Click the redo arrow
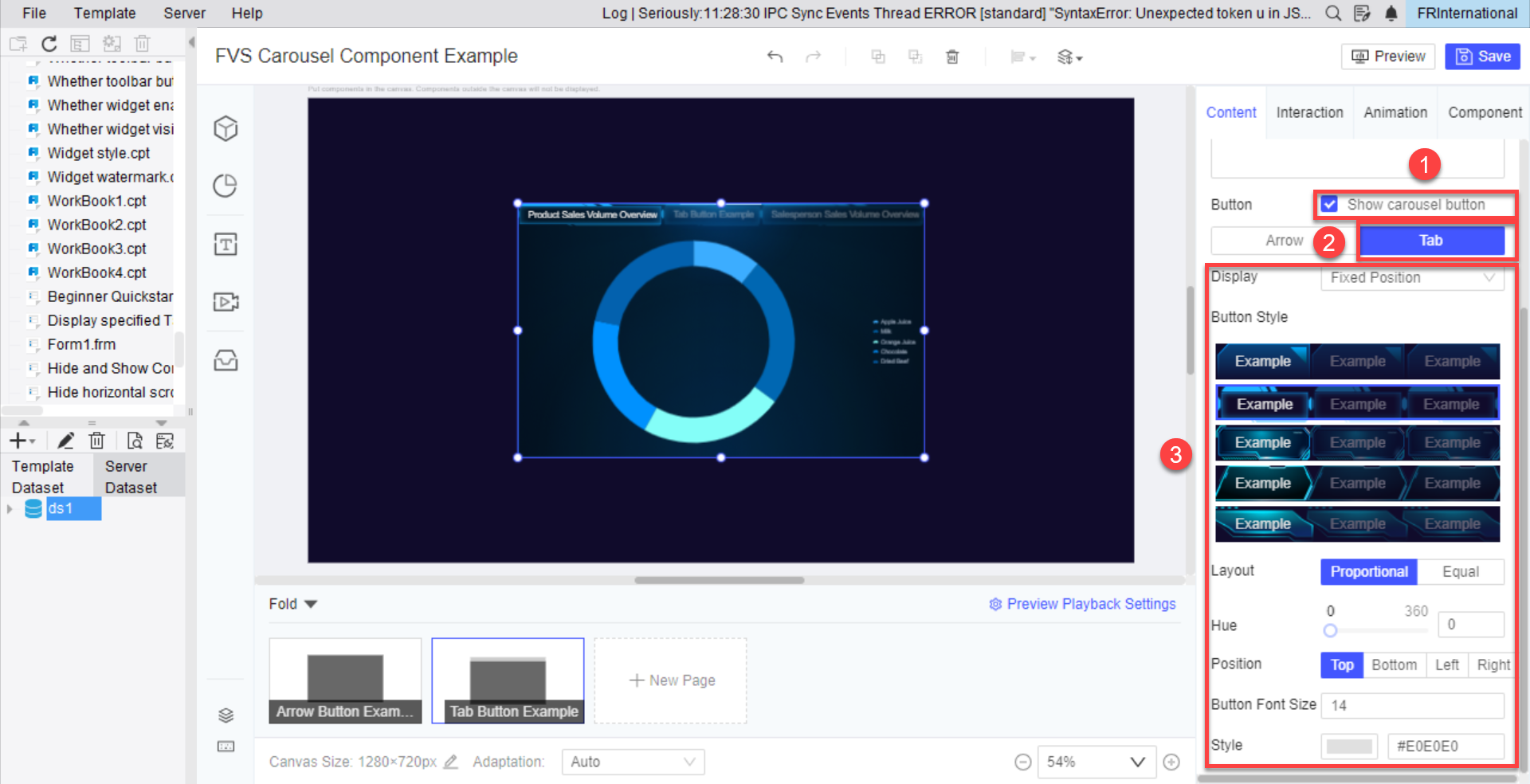Image resolution: width=1530 pixels, height=784 pixels. click(x=813, y=57)
